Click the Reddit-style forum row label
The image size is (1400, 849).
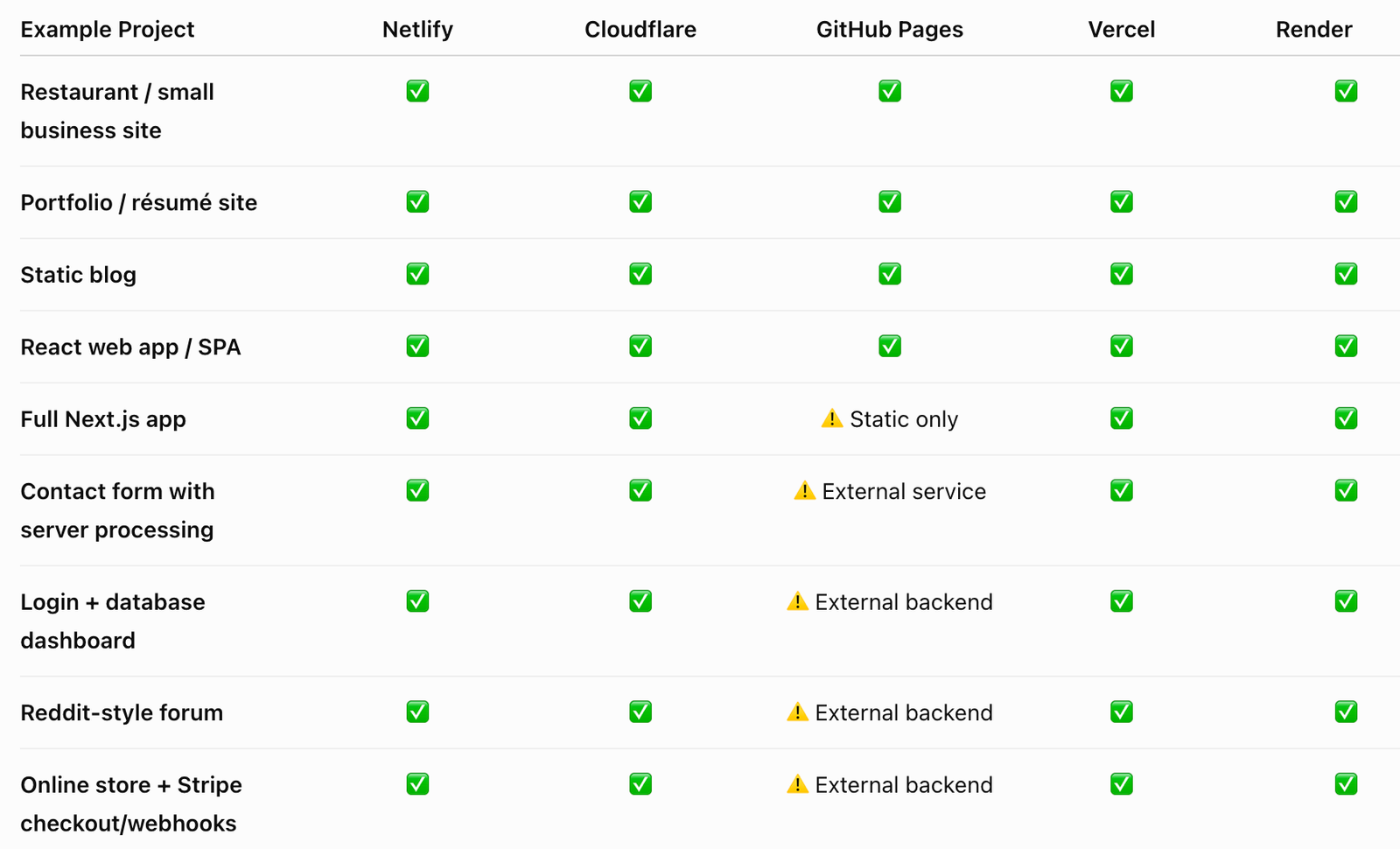point(122,712)
